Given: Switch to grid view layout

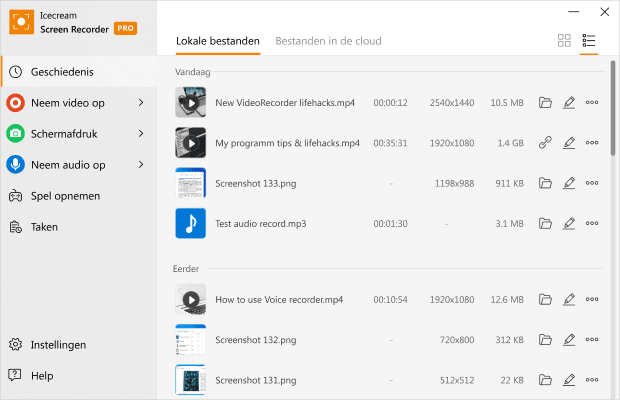Looking at the screenshot, I should click(564, 41).
